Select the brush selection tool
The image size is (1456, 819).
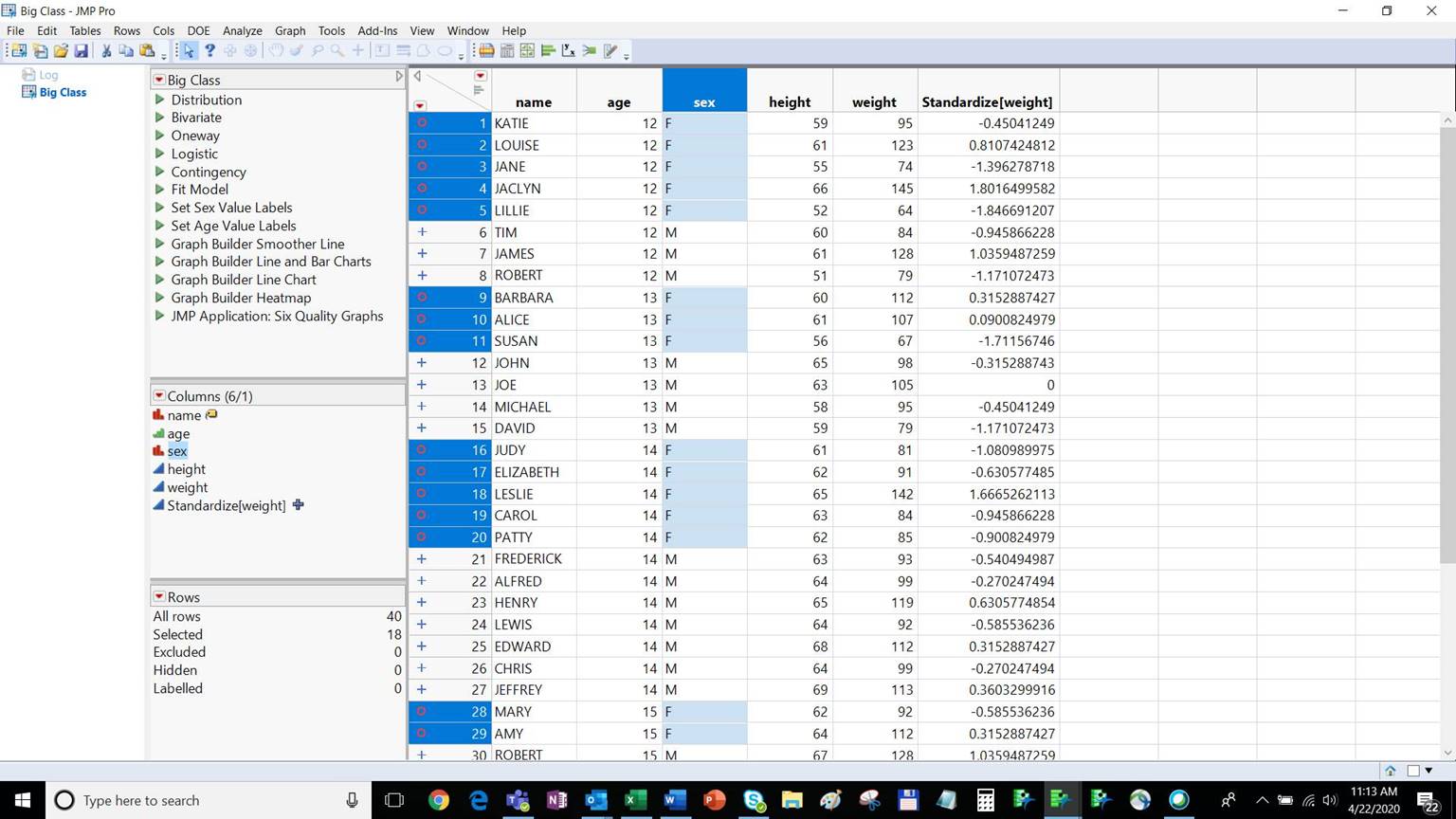[295, 50]
